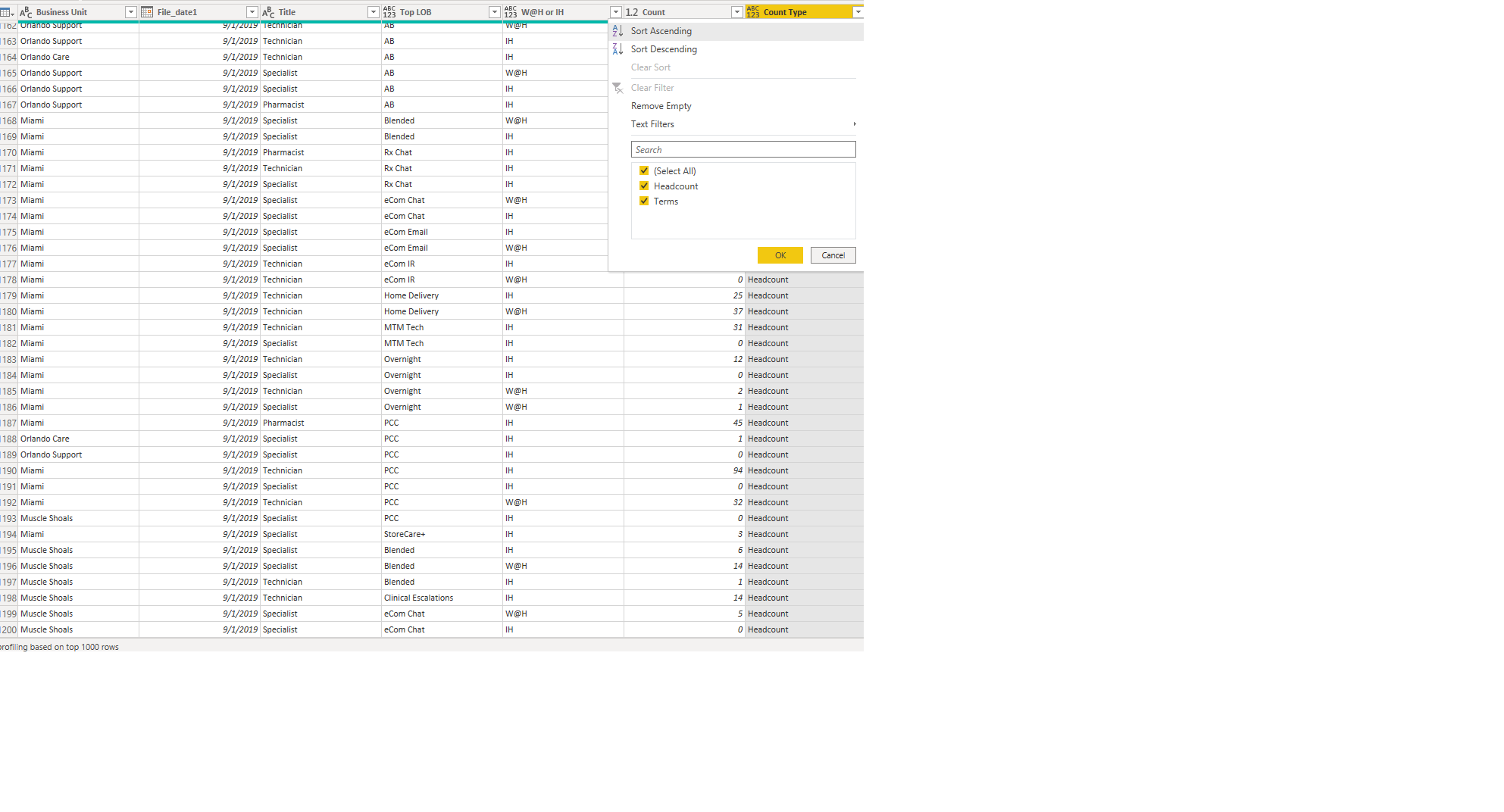The width and height of the screenshot is (1504, 812).
Task: Select the Count cell showing 94
Action: click(x=684, y=471)
